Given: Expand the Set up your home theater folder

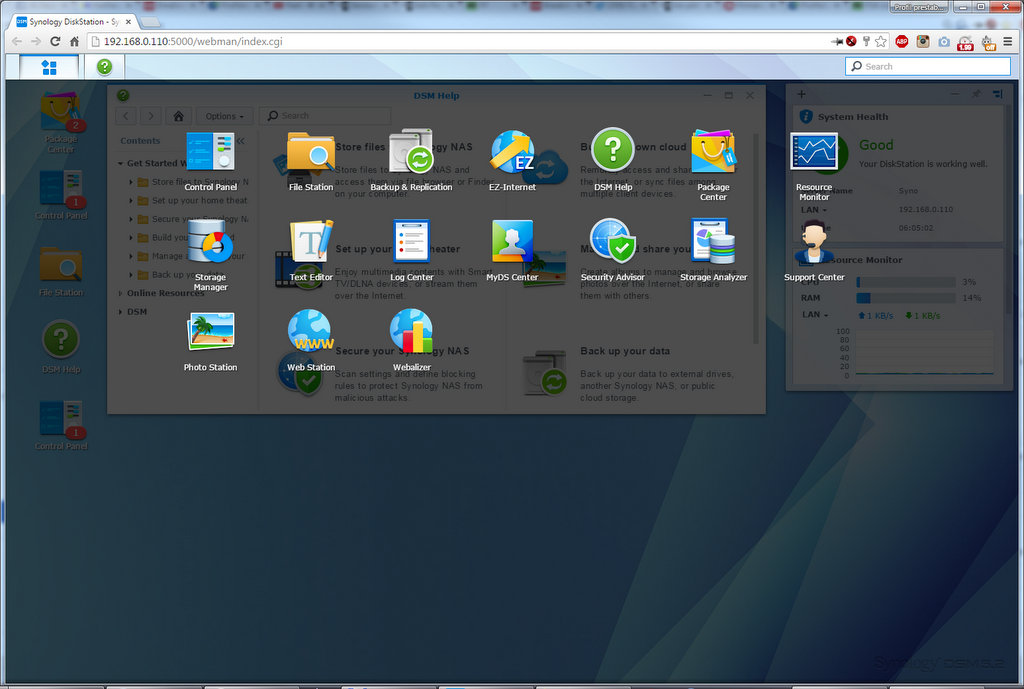Looking at the screenshot, I should tap(131, 200).
